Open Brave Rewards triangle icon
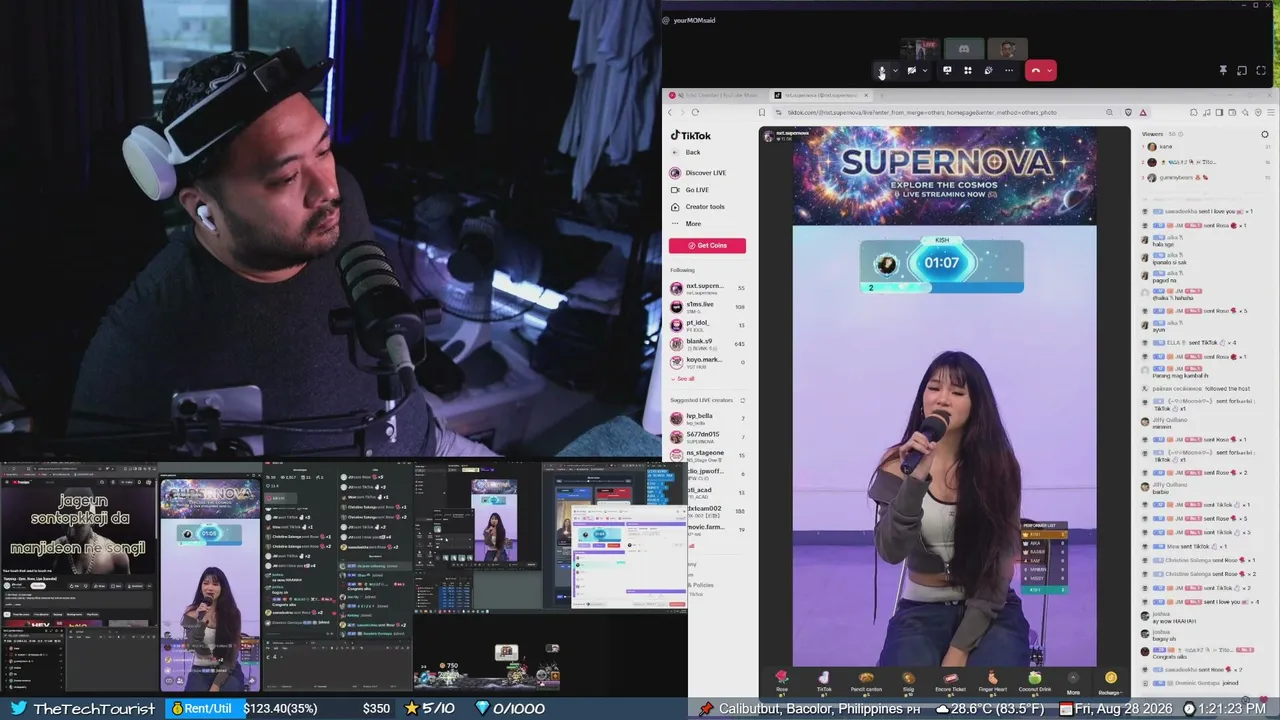The width and height of the screenshot is (1280, 720). [1143, 112]
